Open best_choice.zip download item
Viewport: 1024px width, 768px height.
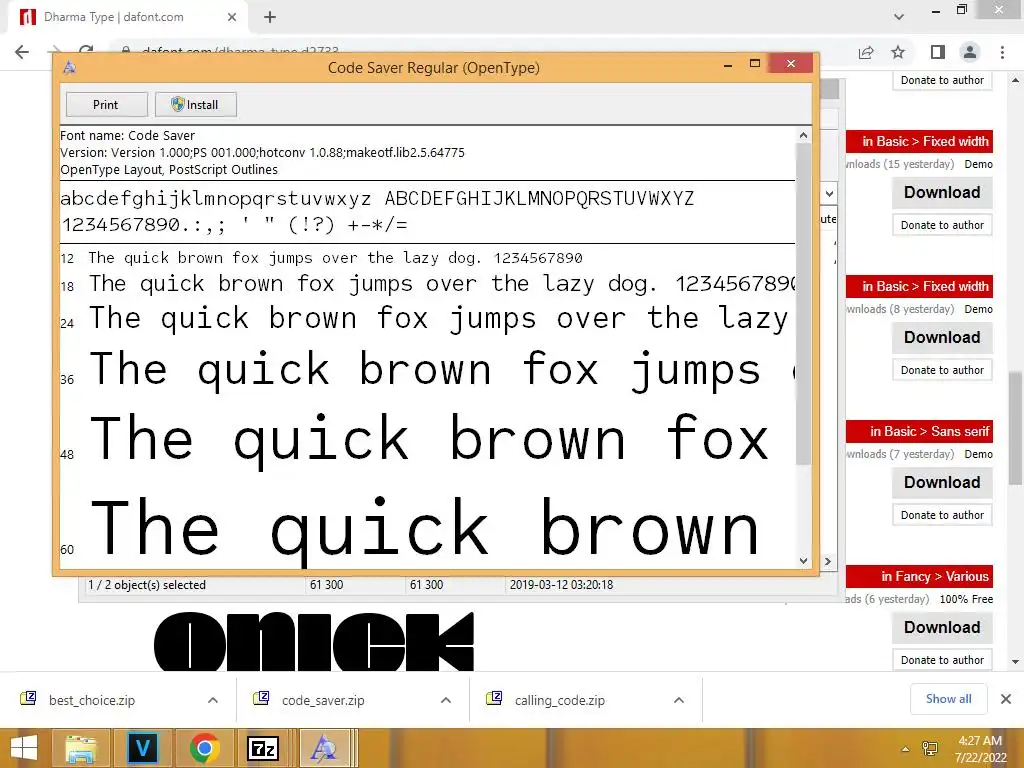click(91, 700)
